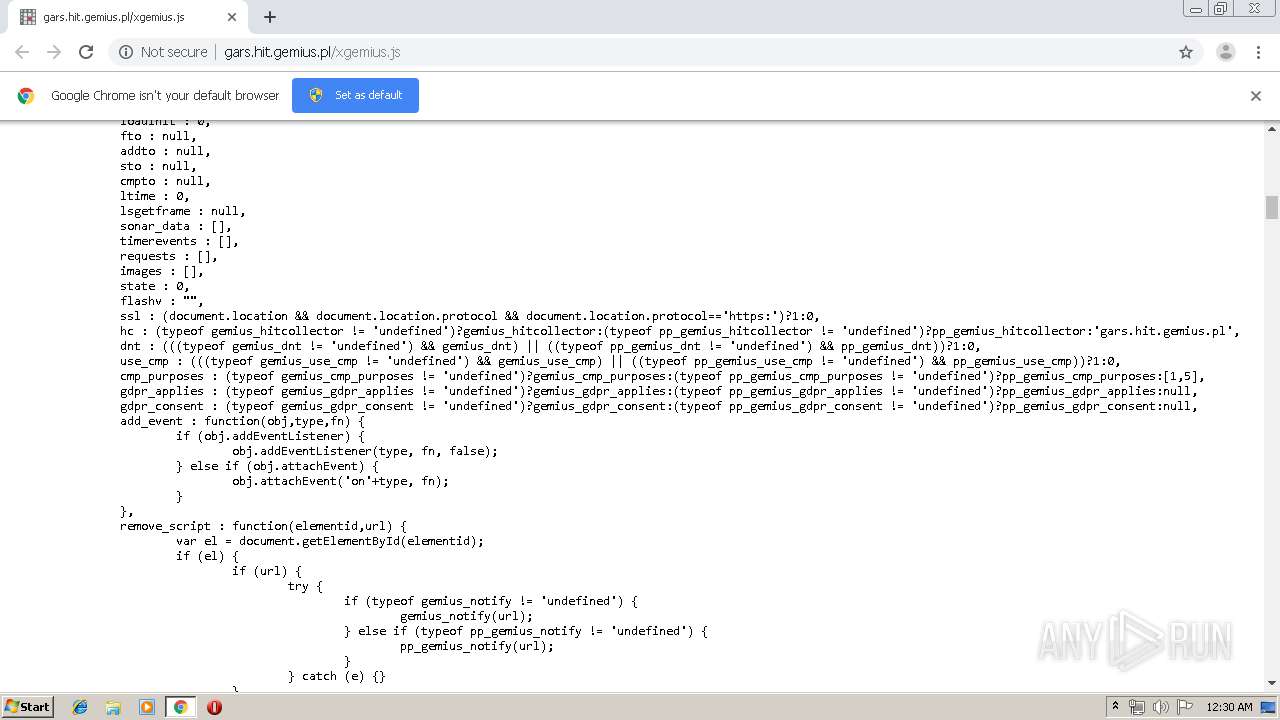Click the 'fto : null,' line
Viewport: 1280px width, 720px height.
point(158,136)
